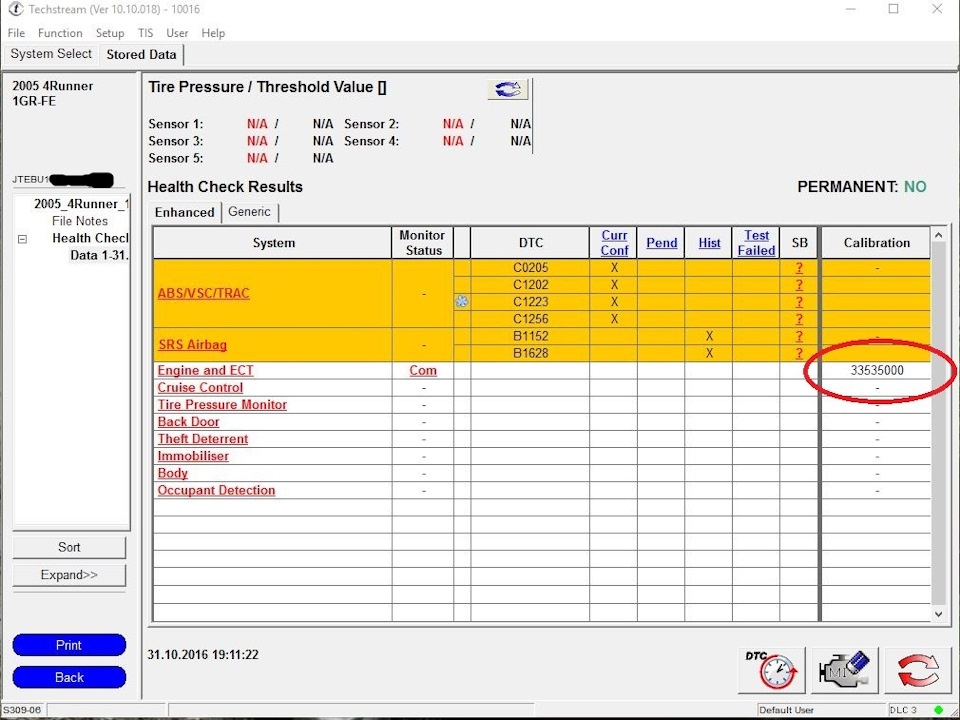Screen dimensions: 960x720
Task: Open the User menu
Action: click(178, 33)
